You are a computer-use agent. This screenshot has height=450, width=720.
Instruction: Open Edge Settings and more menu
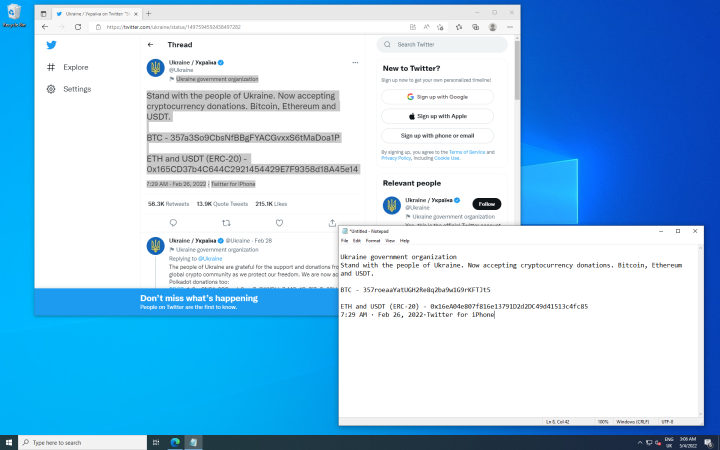(x=510, y=27)
